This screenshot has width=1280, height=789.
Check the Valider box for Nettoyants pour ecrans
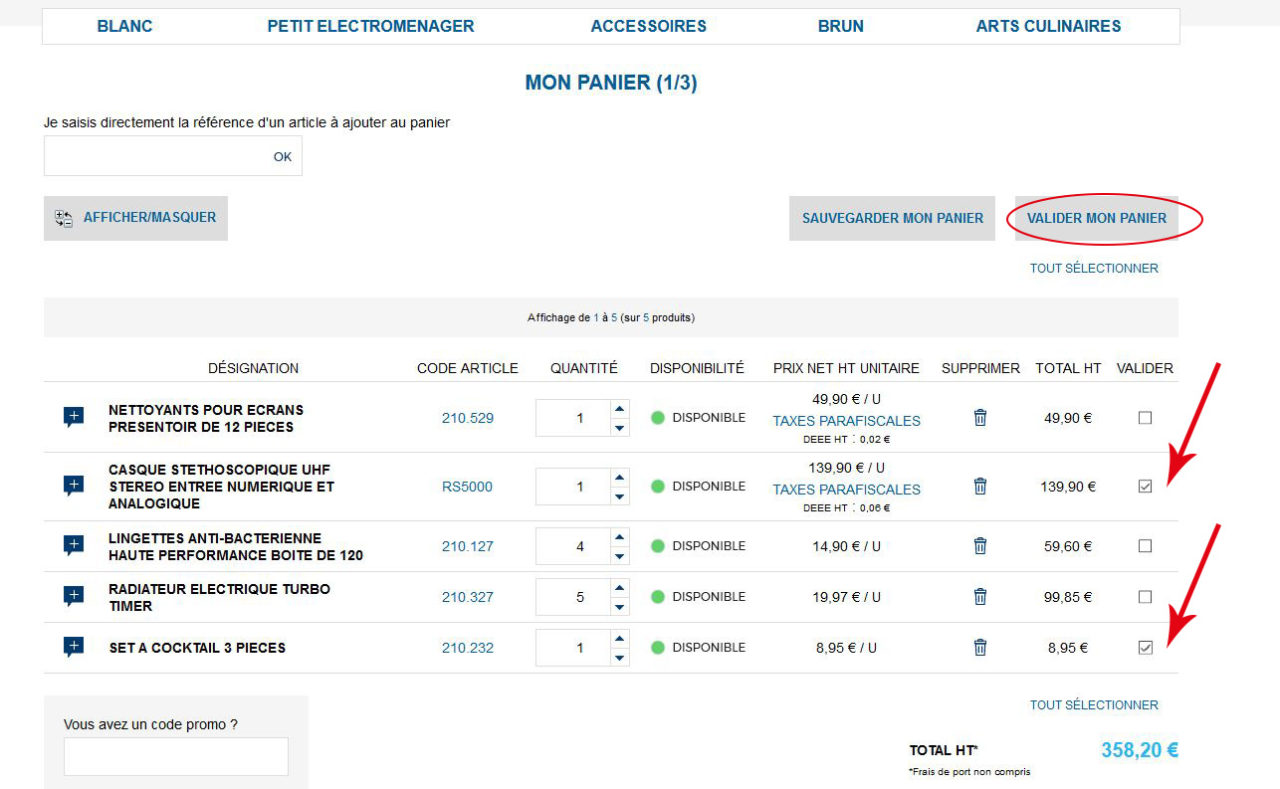1145,418
